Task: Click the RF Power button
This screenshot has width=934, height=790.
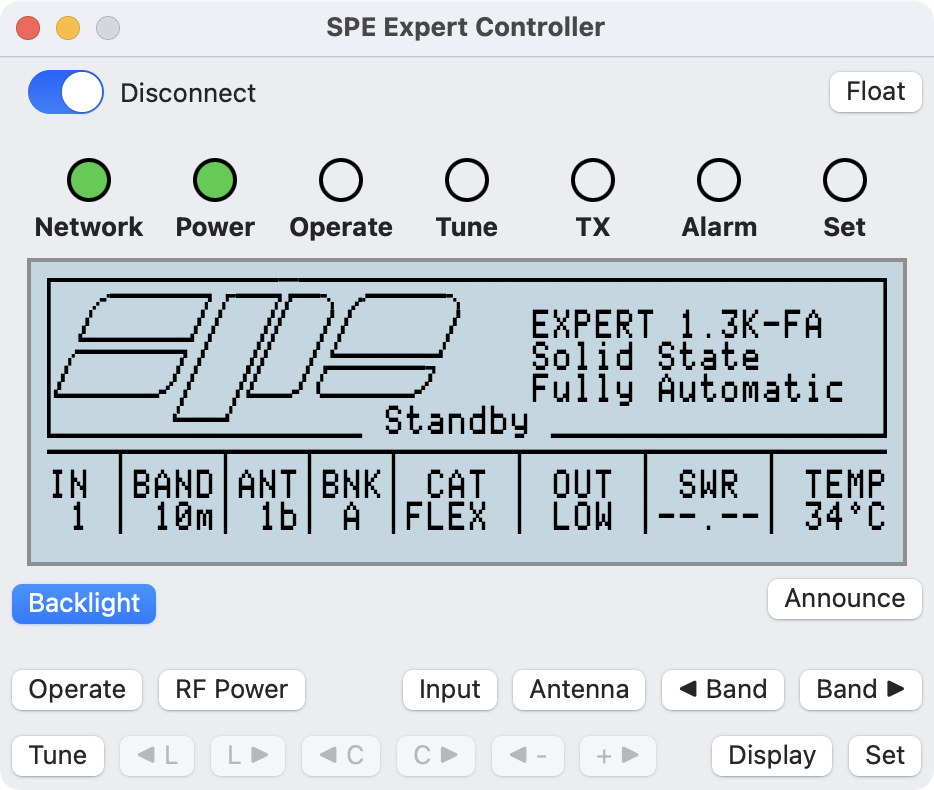Action: 232,690
